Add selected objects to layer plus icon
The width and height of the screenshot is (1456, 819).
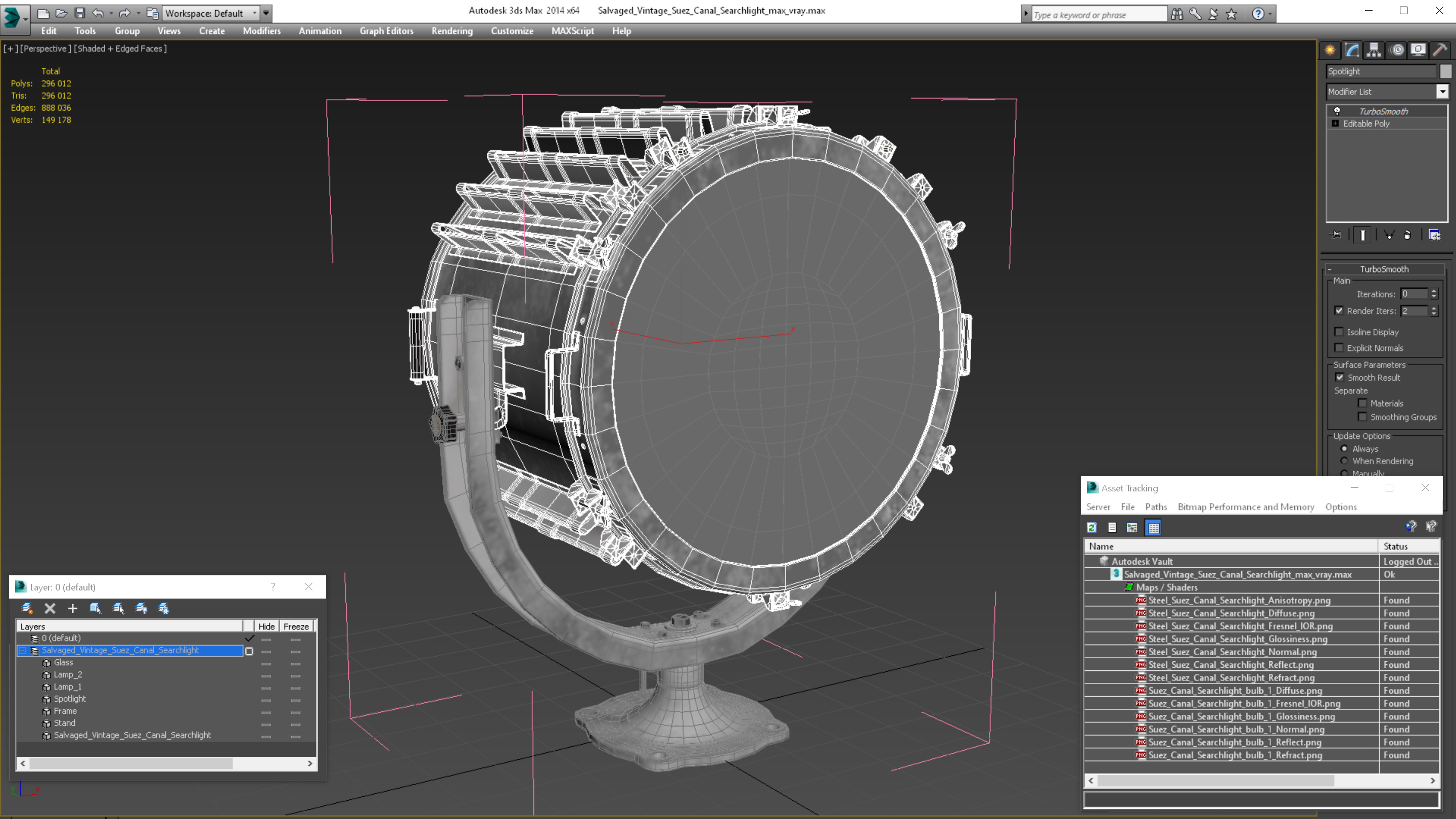coord(72,608)
